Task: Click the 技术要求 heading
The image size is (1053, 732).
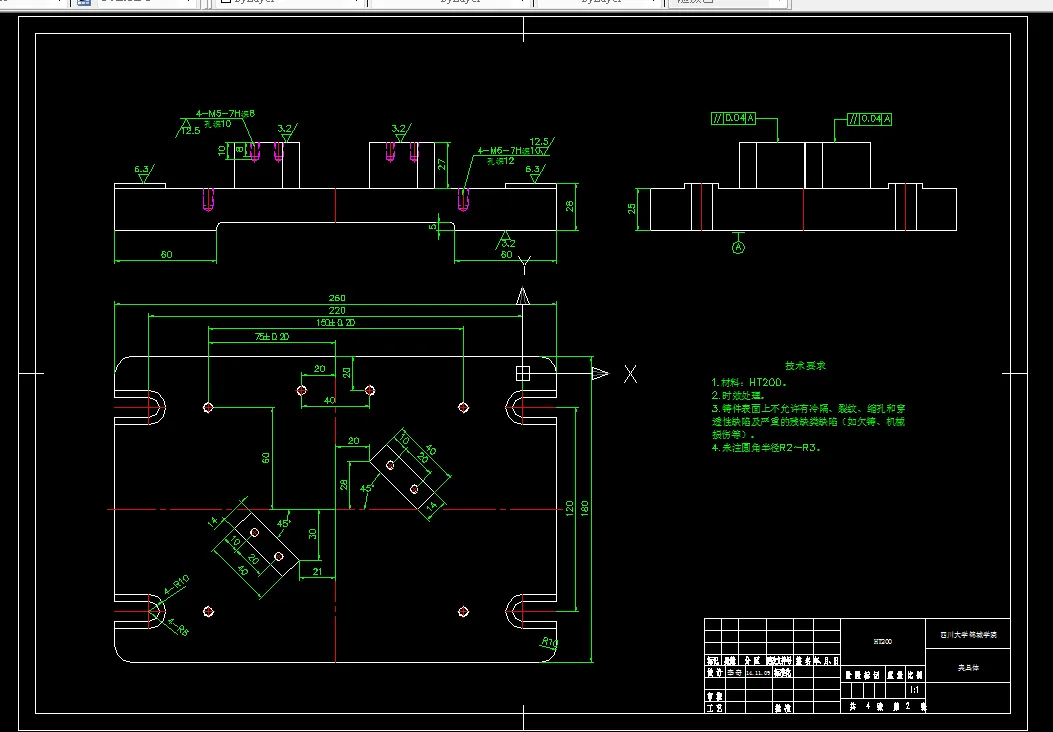Action: [x=805, y=366]
